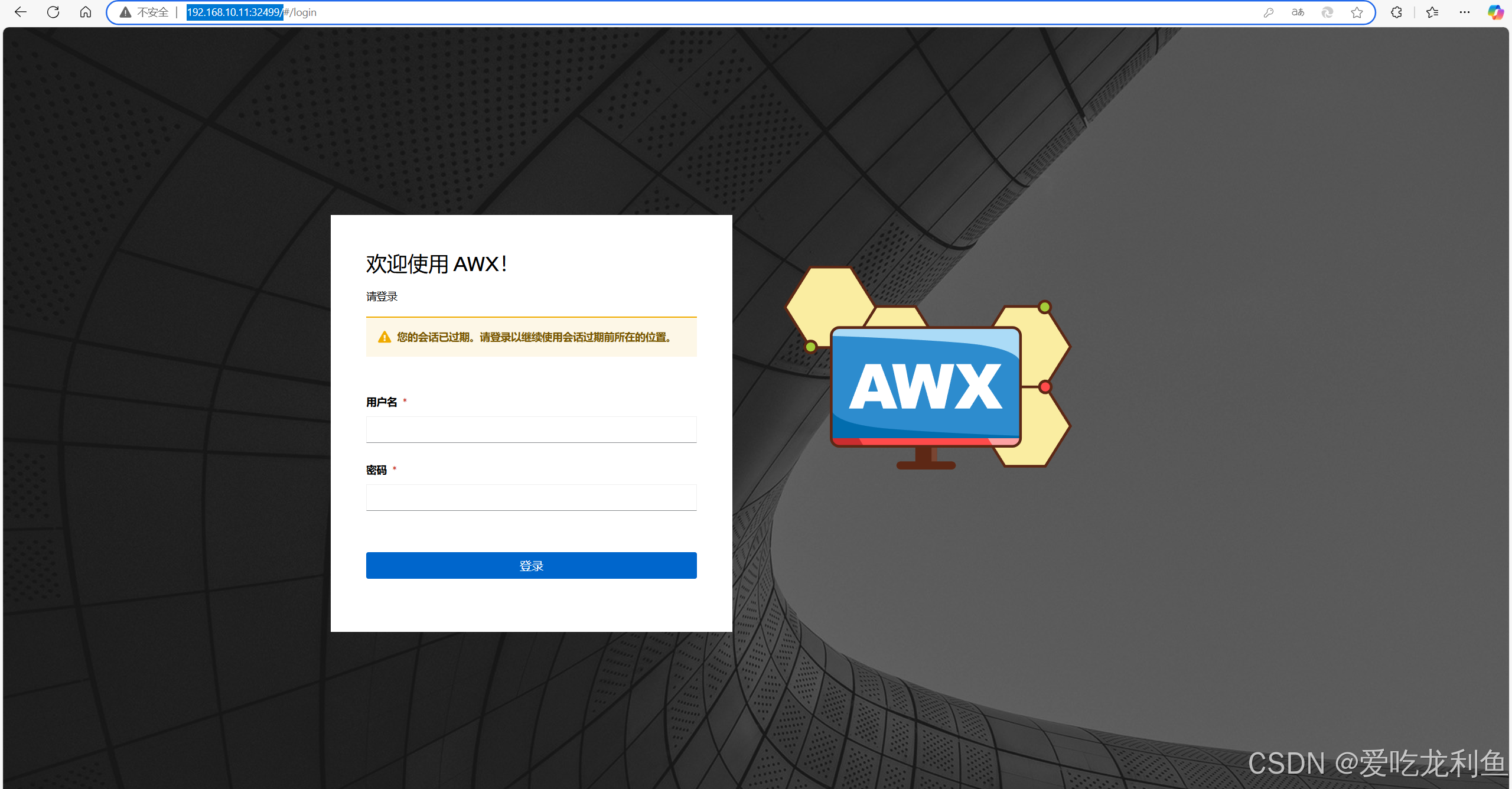Click the browser back arrow
1512x789 pixels.
[21, 12]
